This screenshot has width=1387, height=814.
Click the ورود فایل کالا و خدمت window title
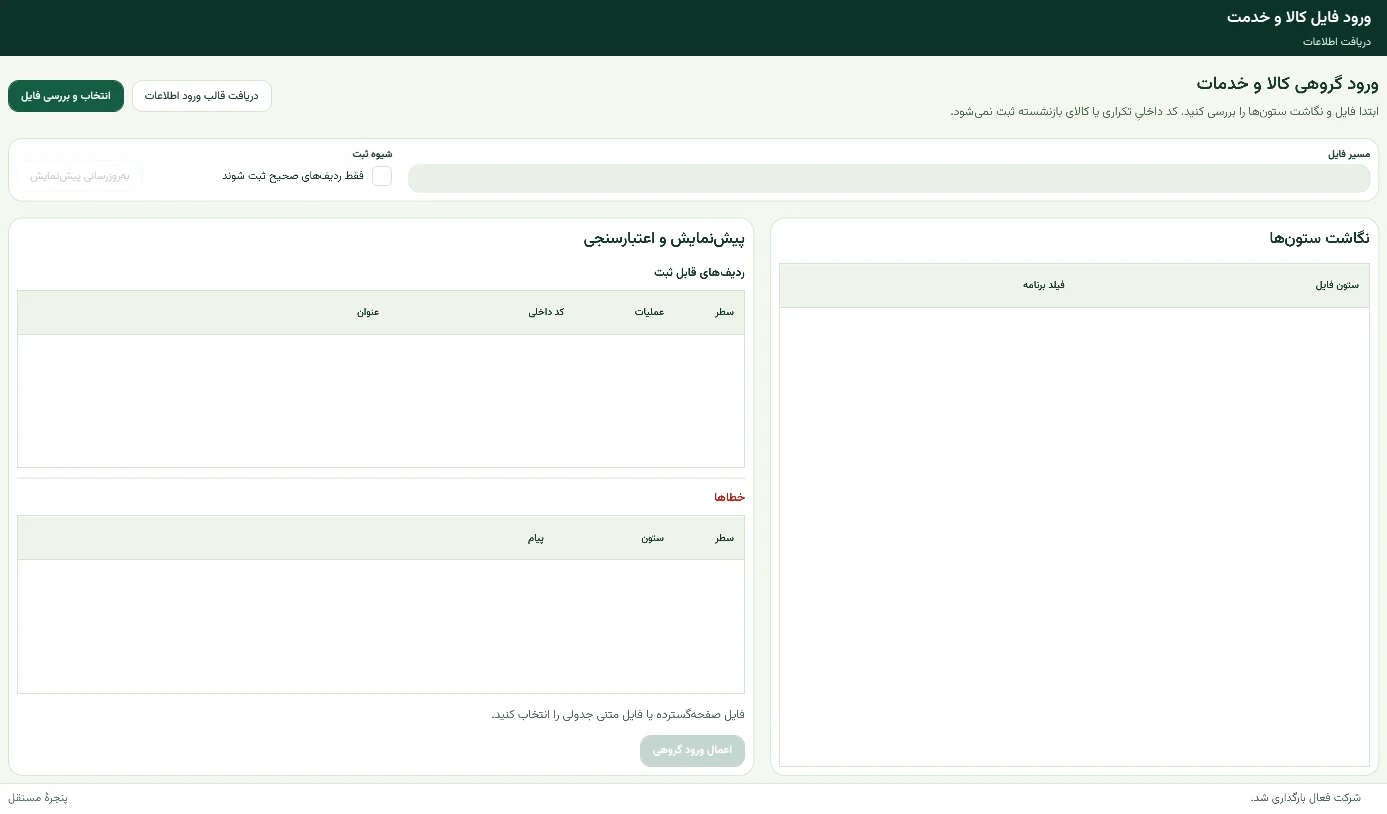click(1299, 17)
